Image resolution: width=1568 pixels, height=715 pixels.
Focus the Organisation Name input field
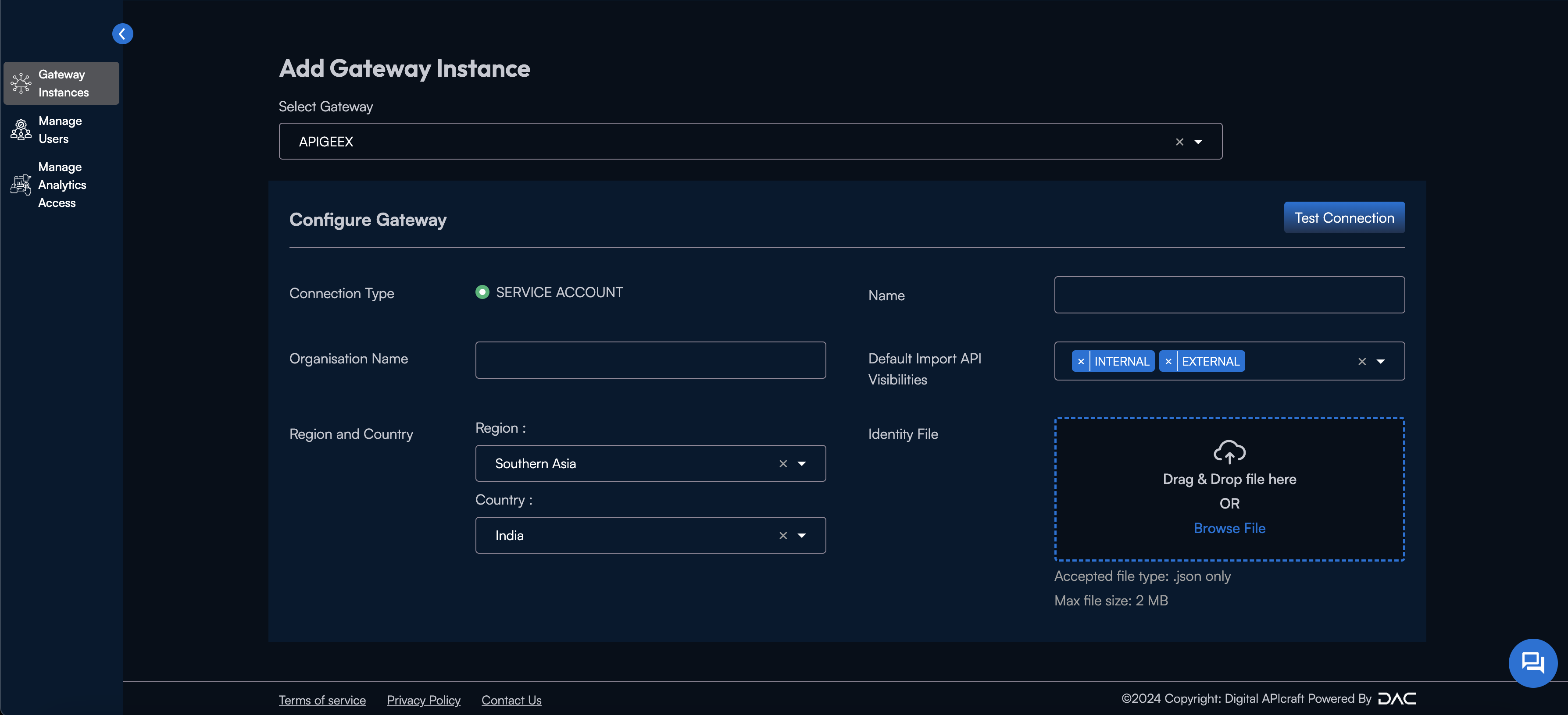pos(651,360)
